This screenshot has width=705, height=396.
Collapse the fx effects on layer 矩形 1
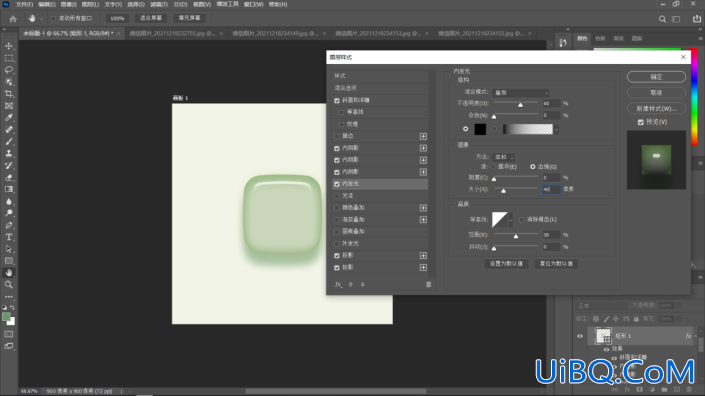point(695,336)
